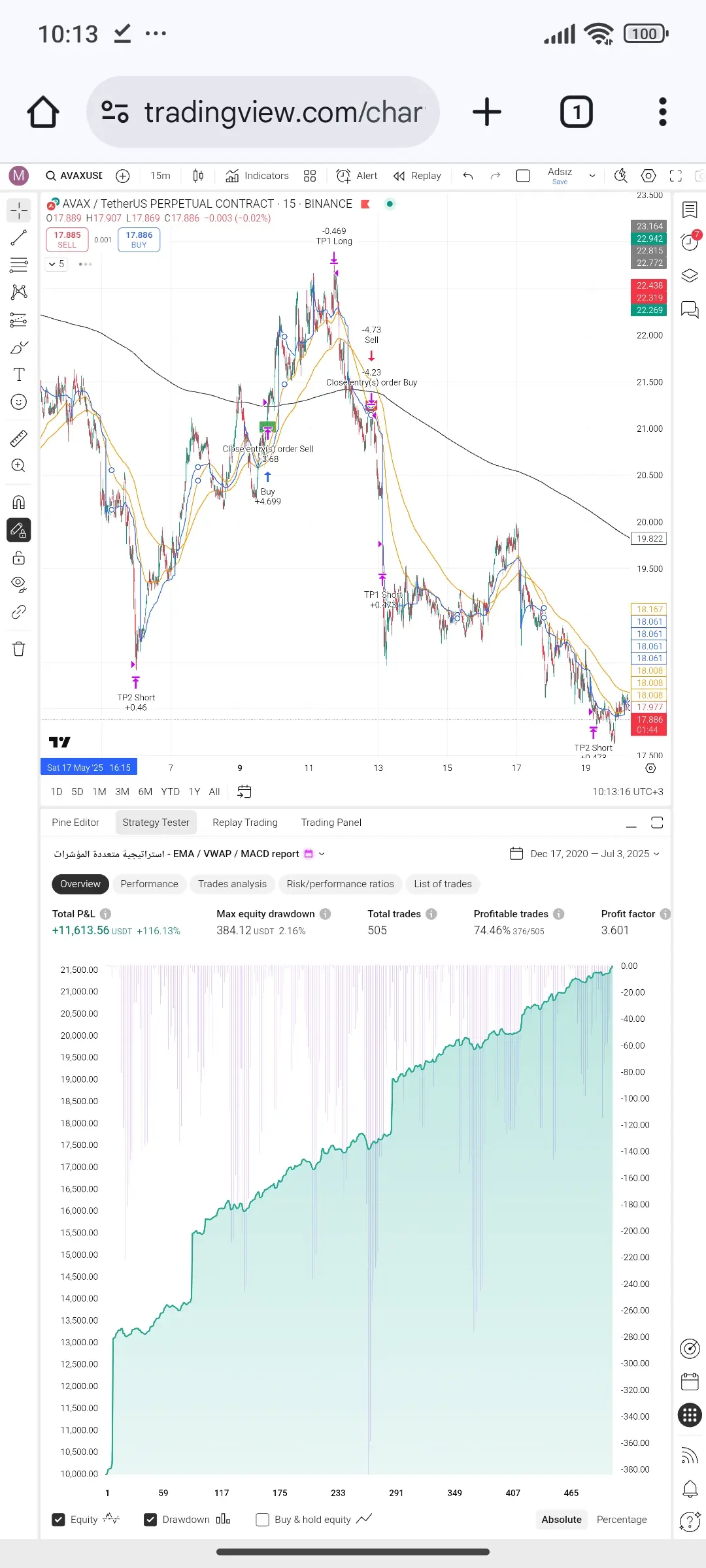This screenshot has width=706, height=1568.
Task: Create an Alert
Action: point(357,176)
